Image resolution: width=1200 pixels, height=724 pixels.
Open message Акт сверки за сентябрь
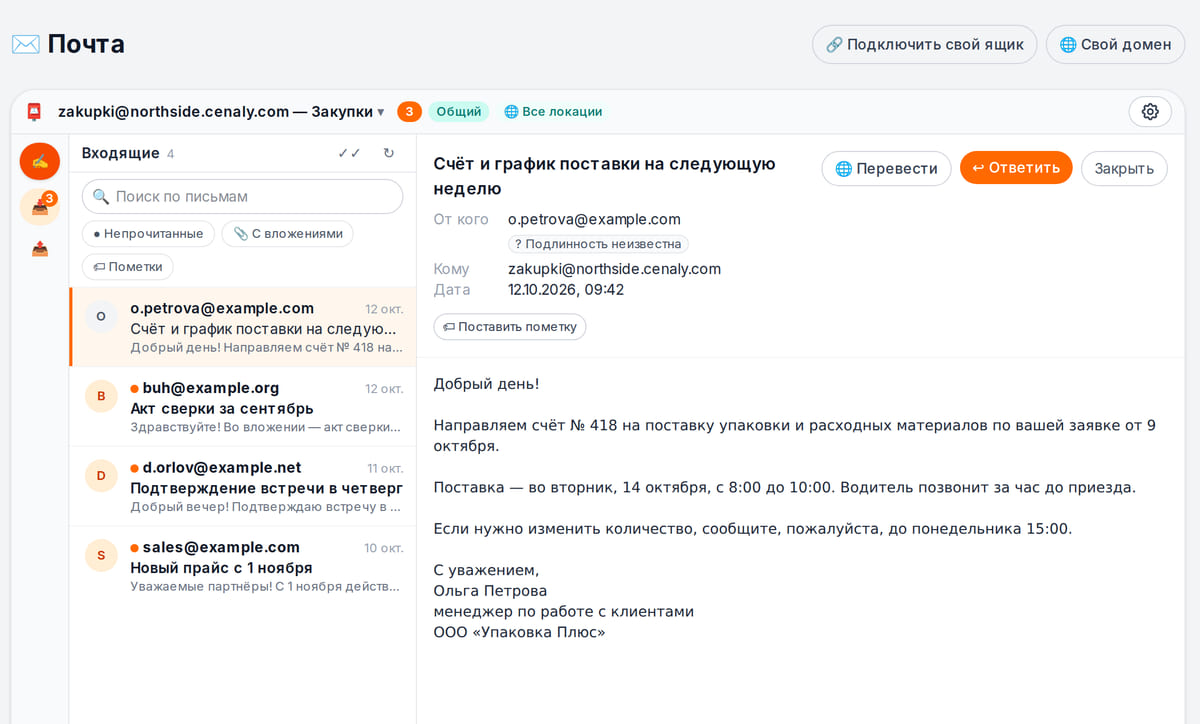point(243,407)
